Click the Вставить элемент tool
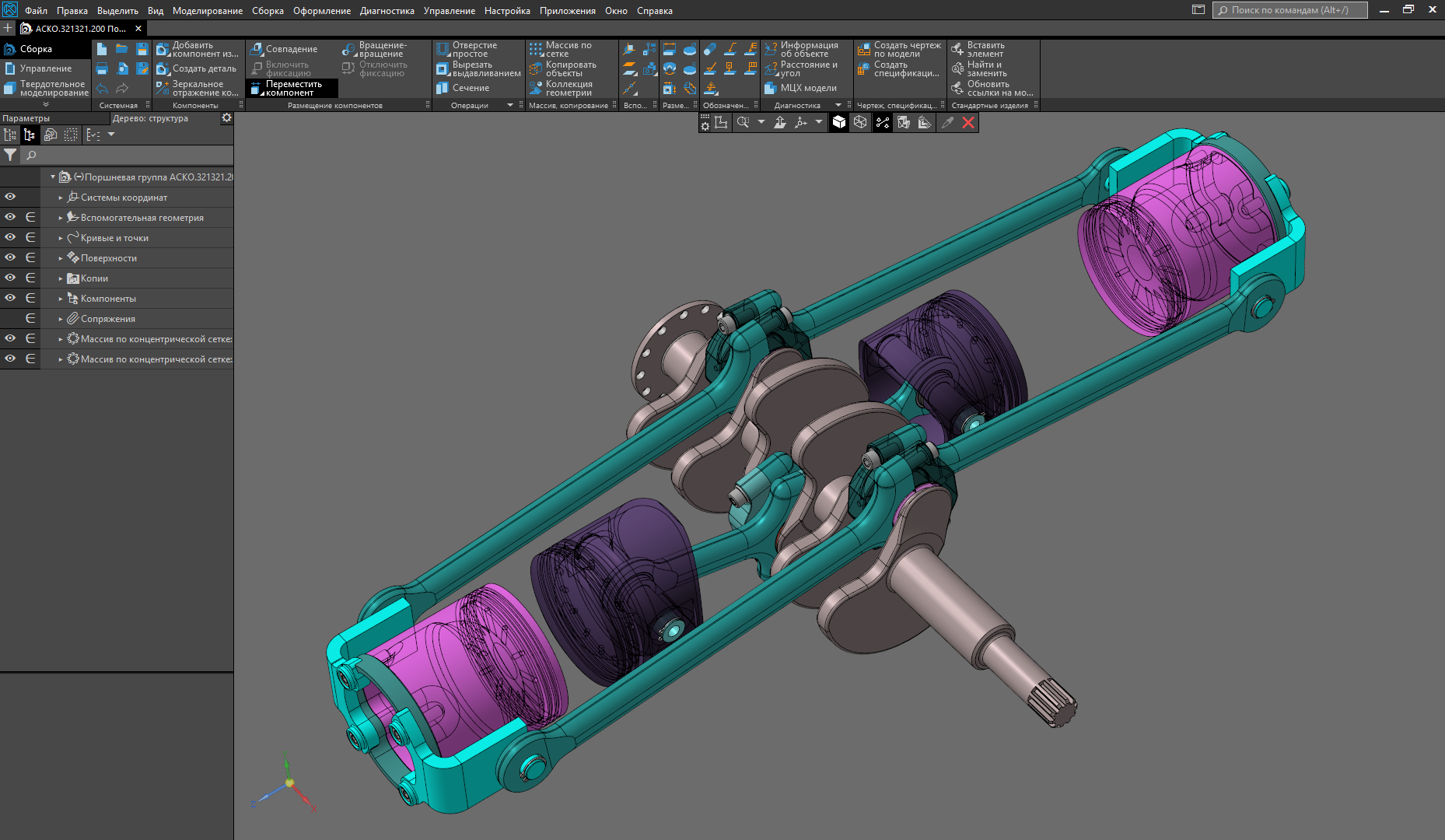The height and width of the screenshot is (840, 1445). point(978,49)
